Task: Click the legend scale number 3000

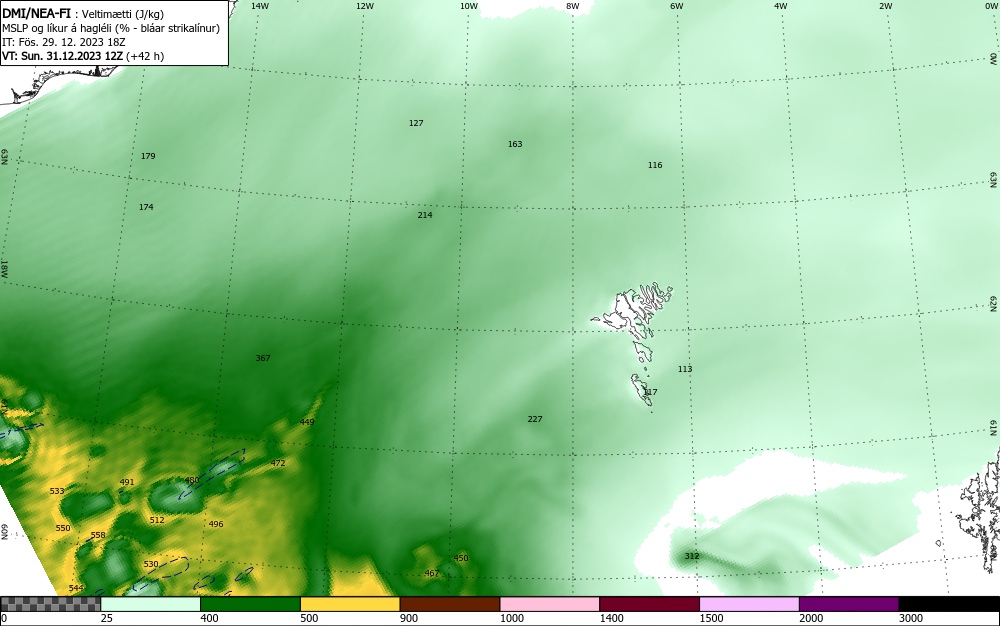Action: [x=911, y=618]
